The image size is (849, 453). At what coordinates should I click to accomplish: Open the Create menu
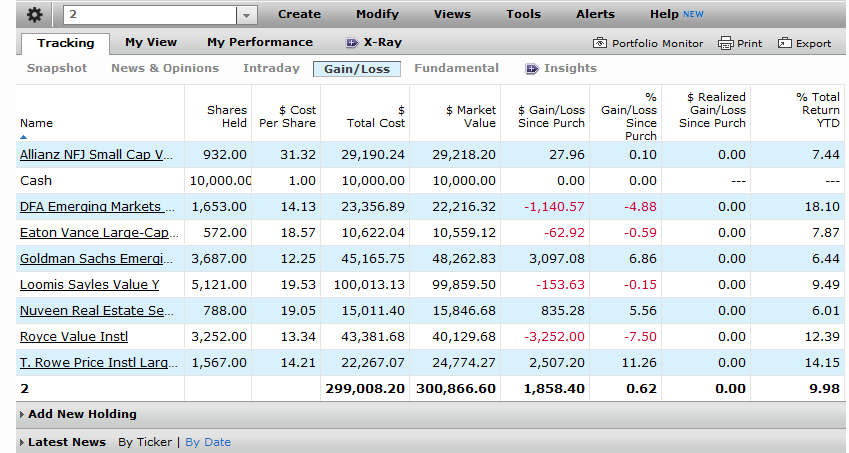point(299,15)
